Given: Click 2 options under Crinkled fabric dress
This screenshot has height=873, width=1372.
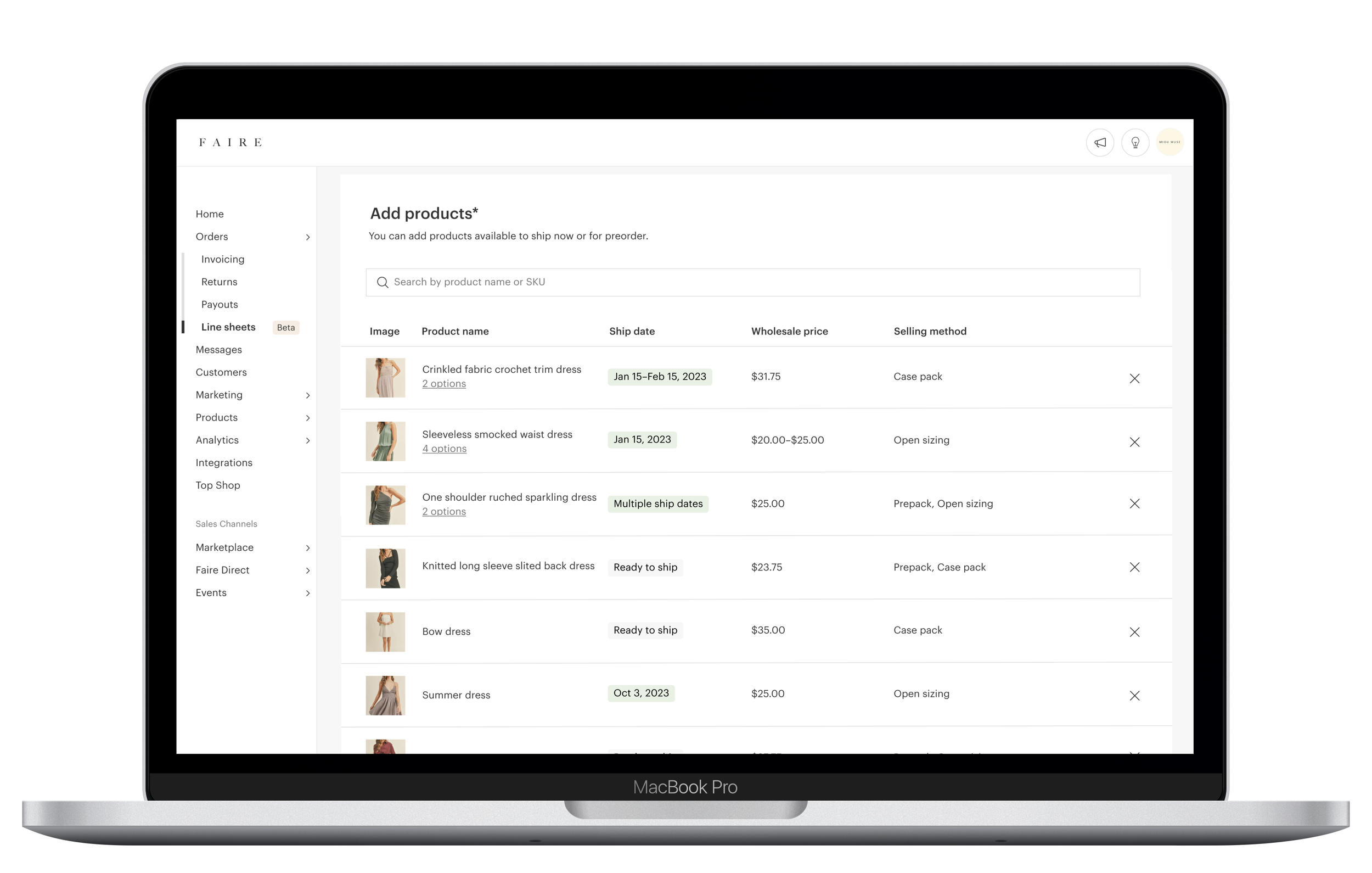Looking at the screenshot, I should [444, 384].
